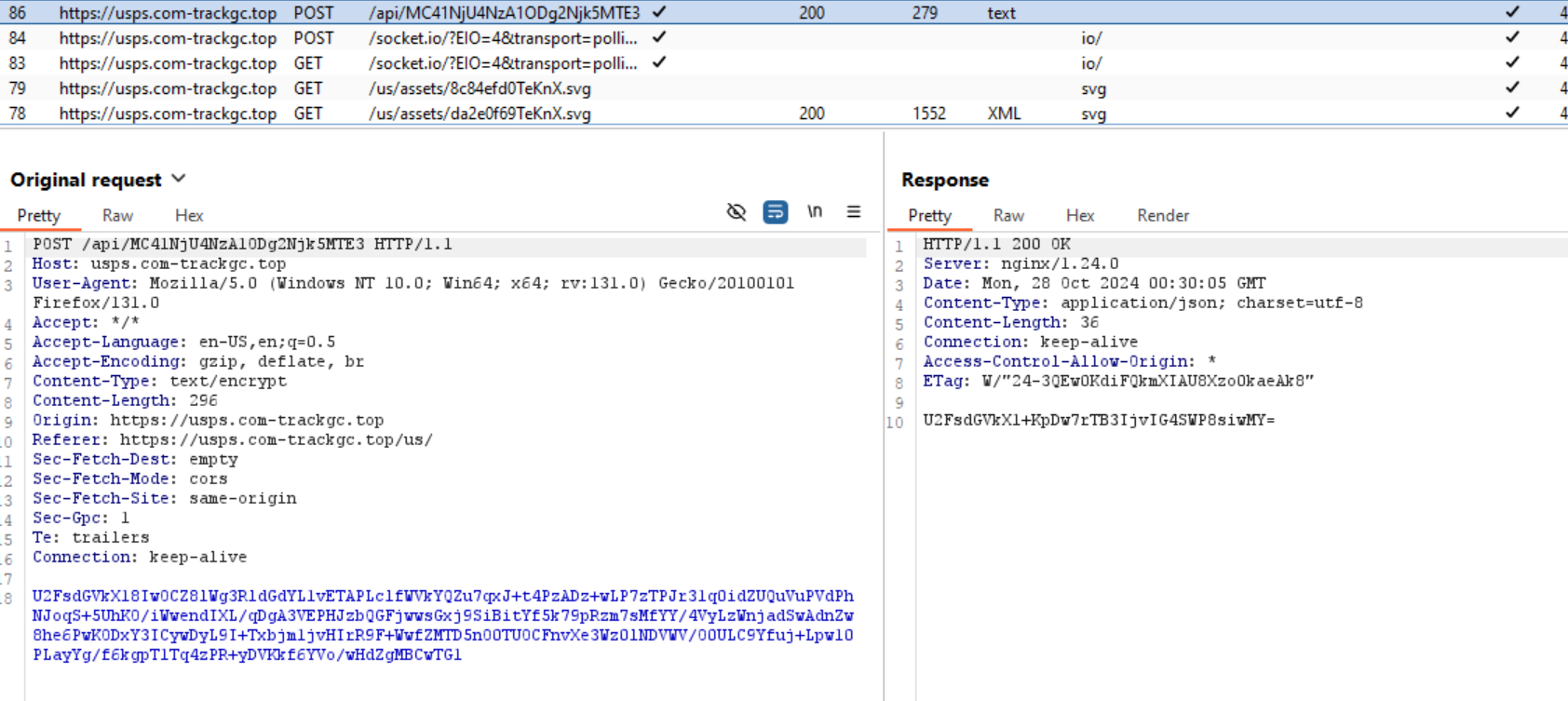Switch to Hex tab in Response panel

coord(1080,216)
